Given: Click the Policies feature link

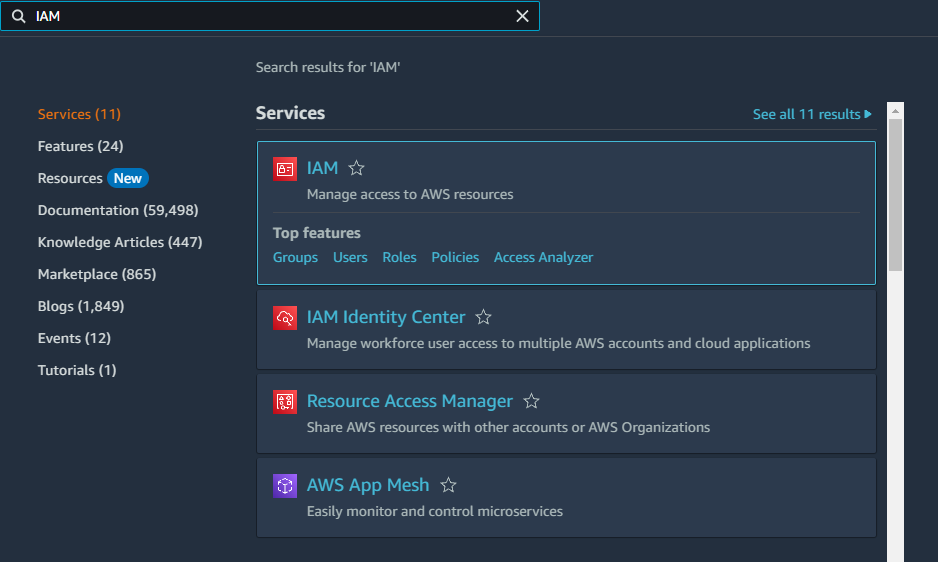Looking at the screenshot, I should (455, 258).
